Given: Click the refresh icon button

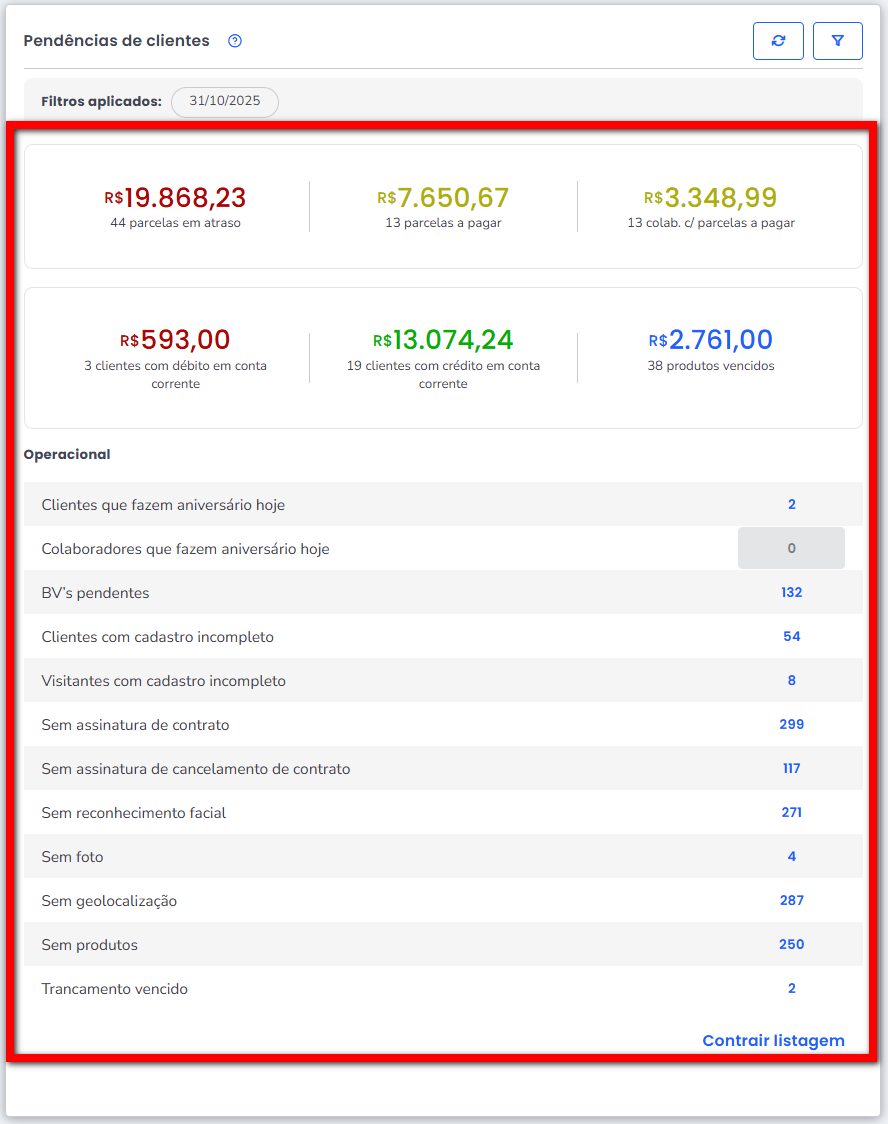Looking at the screenshot, I should [x=778, y=41].
